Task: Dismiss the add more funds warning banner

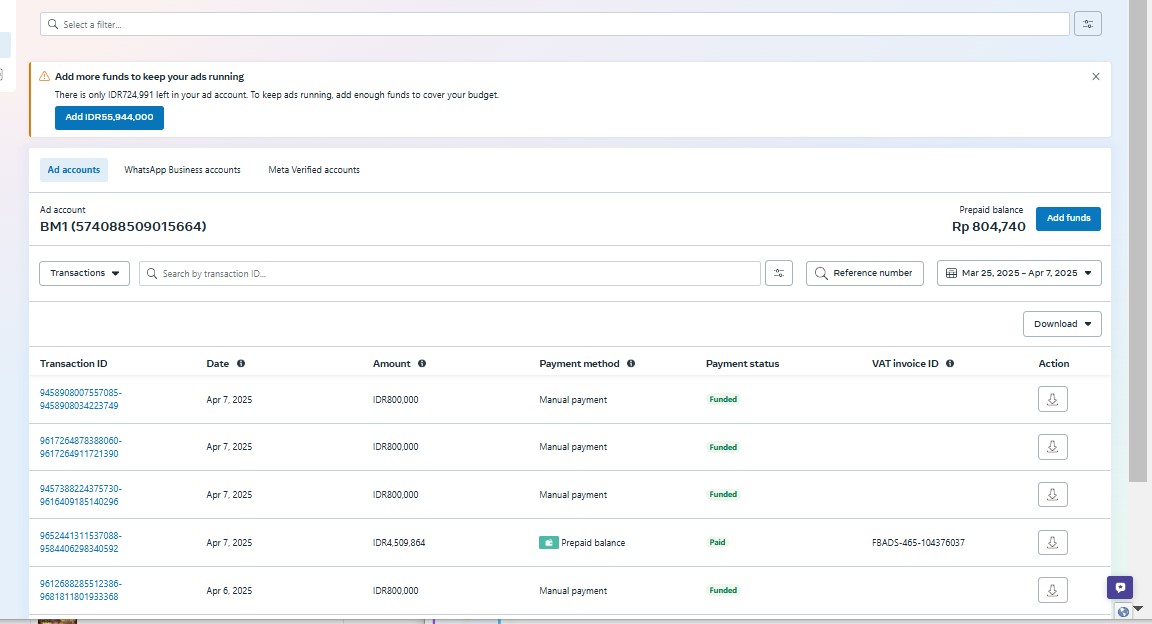Action: (1095, 77)
